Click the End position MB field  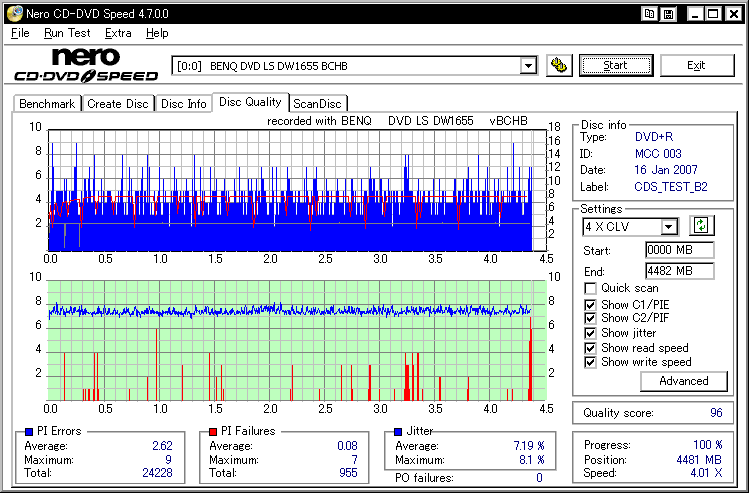point(678,271)
